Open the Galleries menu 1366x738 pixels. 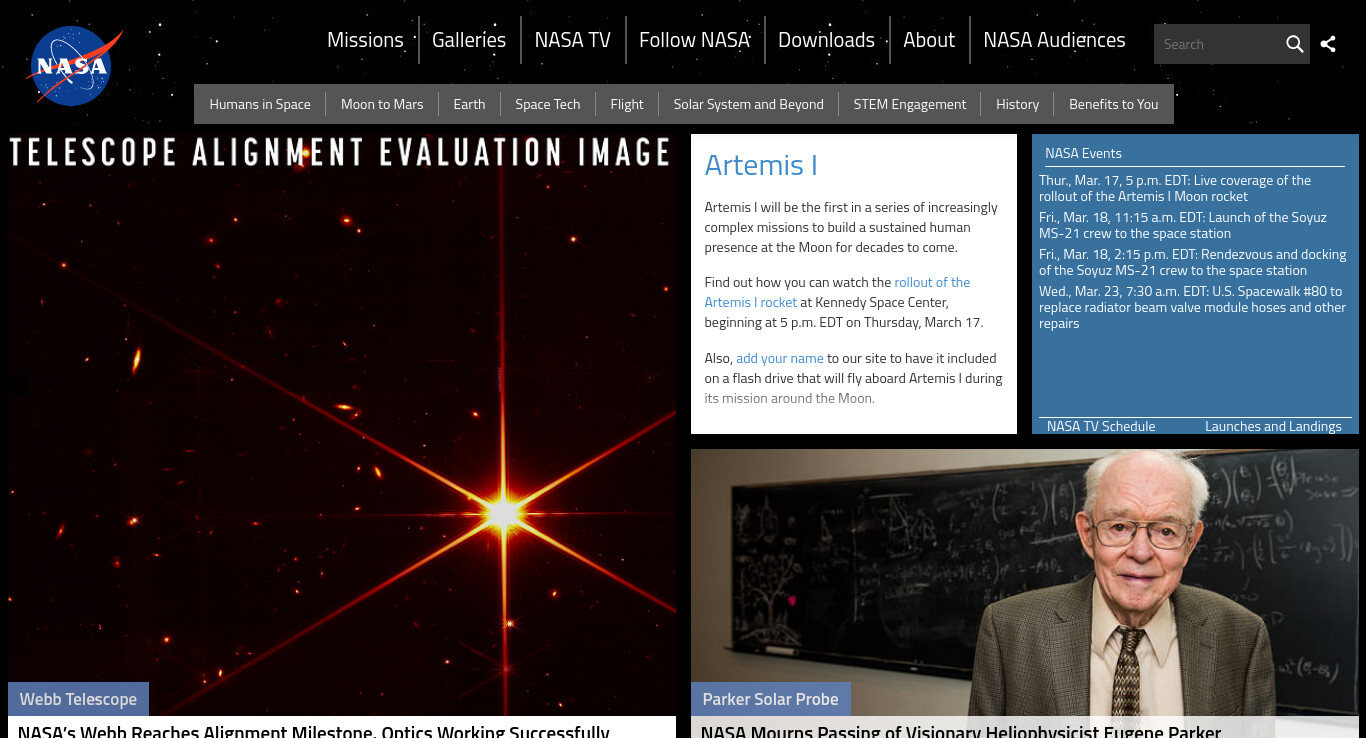469,40
